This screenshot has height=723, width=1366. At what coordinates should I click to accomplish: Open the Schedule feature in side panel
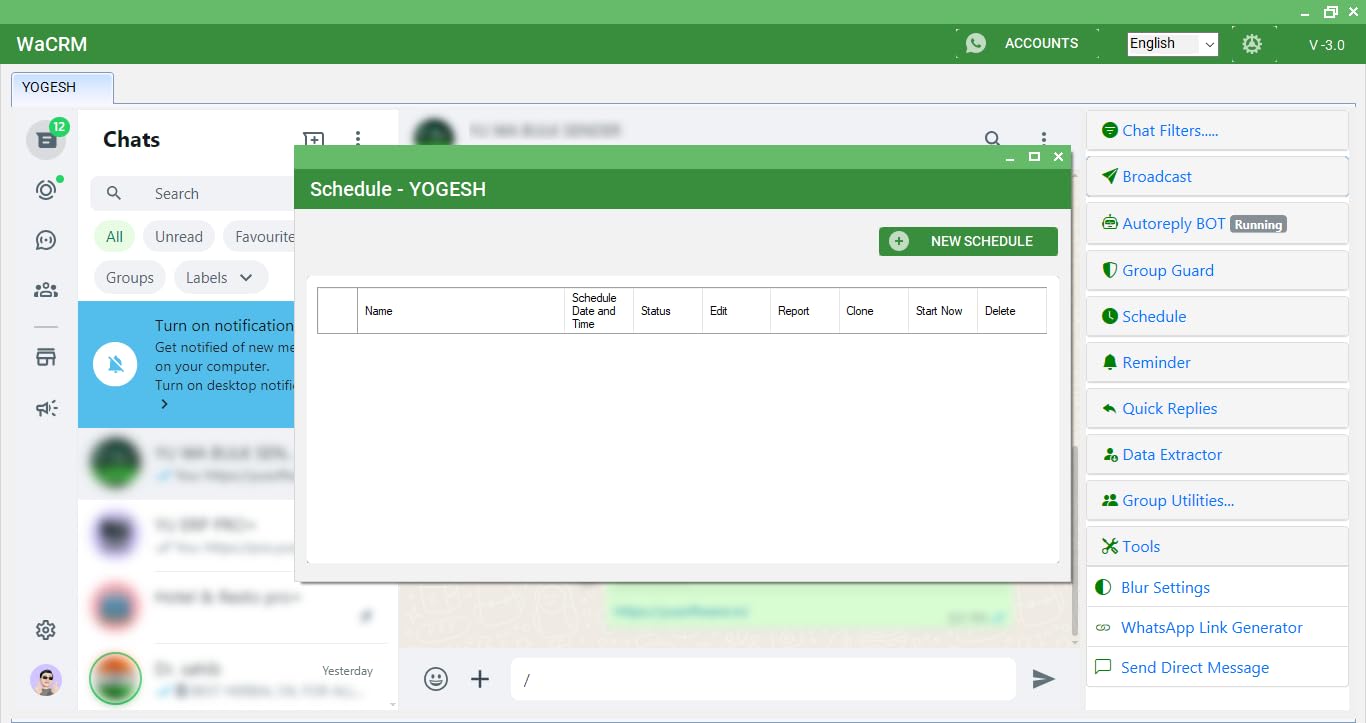pyautogui.click(x=1217, y=316)
